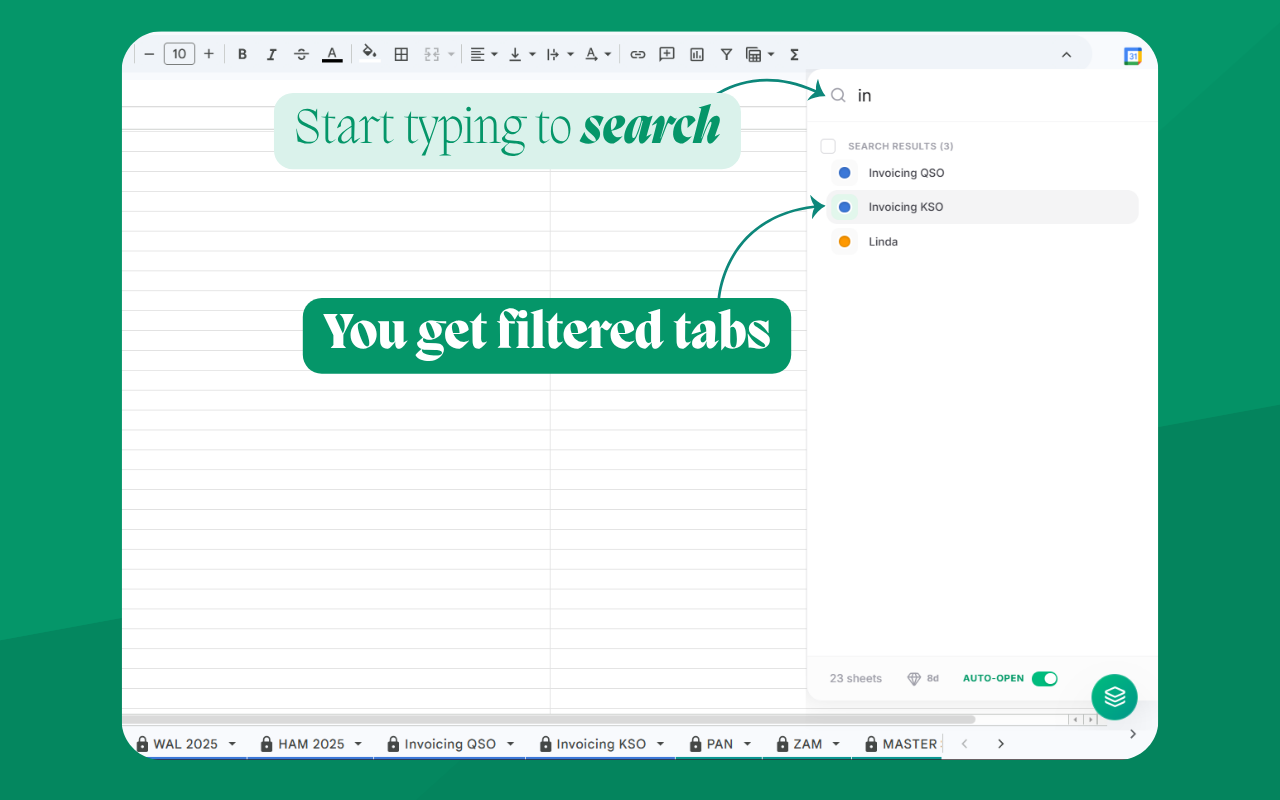Open the Fill color tool
Image resolution: width=1280 pixels, height=800 pixels.
[368, 54]
